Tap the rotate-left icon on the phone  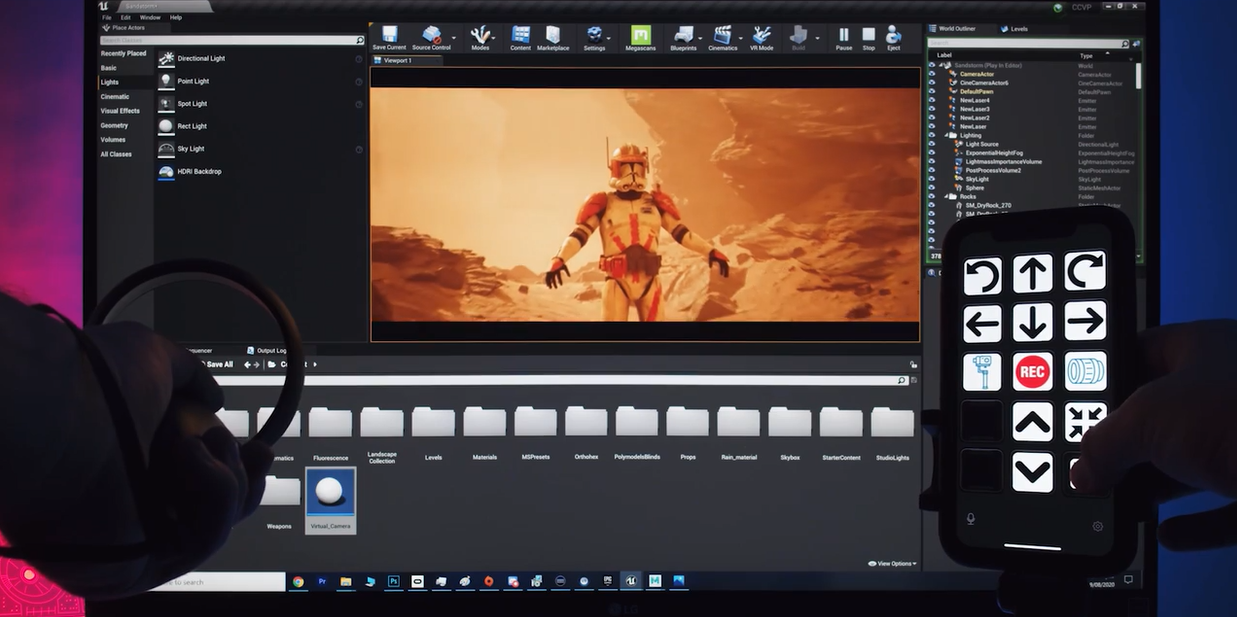(982, 274)
